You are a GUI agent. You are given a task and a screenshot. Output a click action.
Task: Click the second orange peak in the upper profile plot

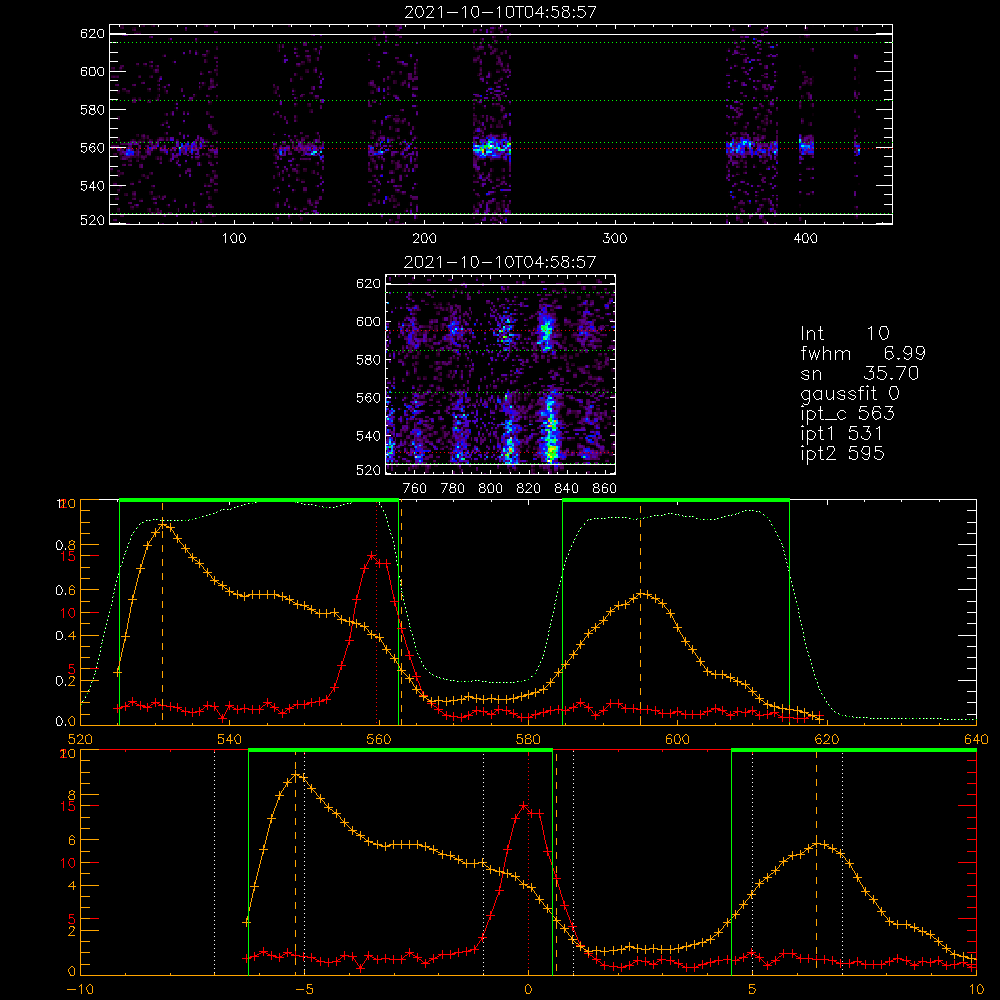643,594
